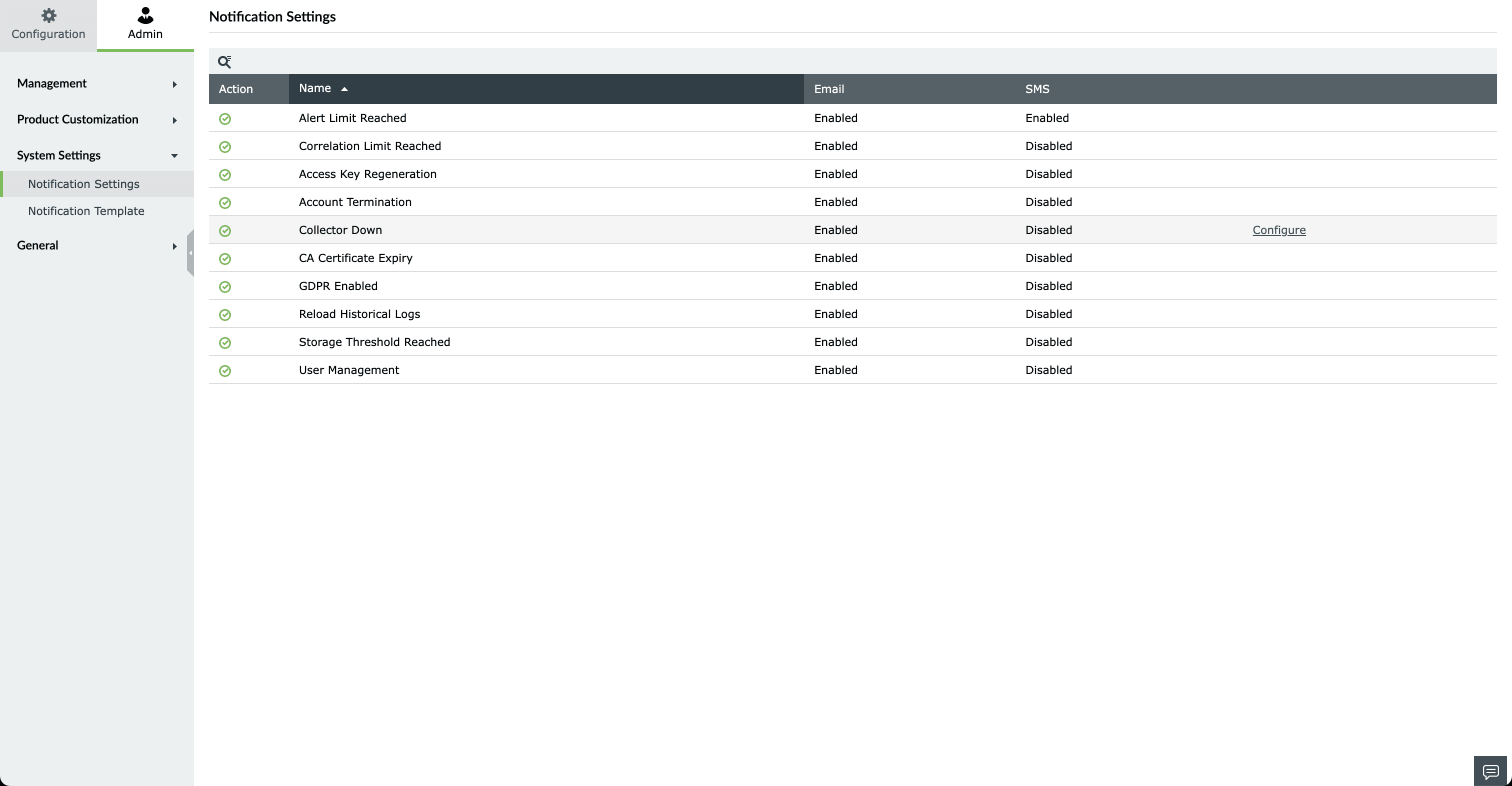Toggle status icon for Collector Down

225,230
